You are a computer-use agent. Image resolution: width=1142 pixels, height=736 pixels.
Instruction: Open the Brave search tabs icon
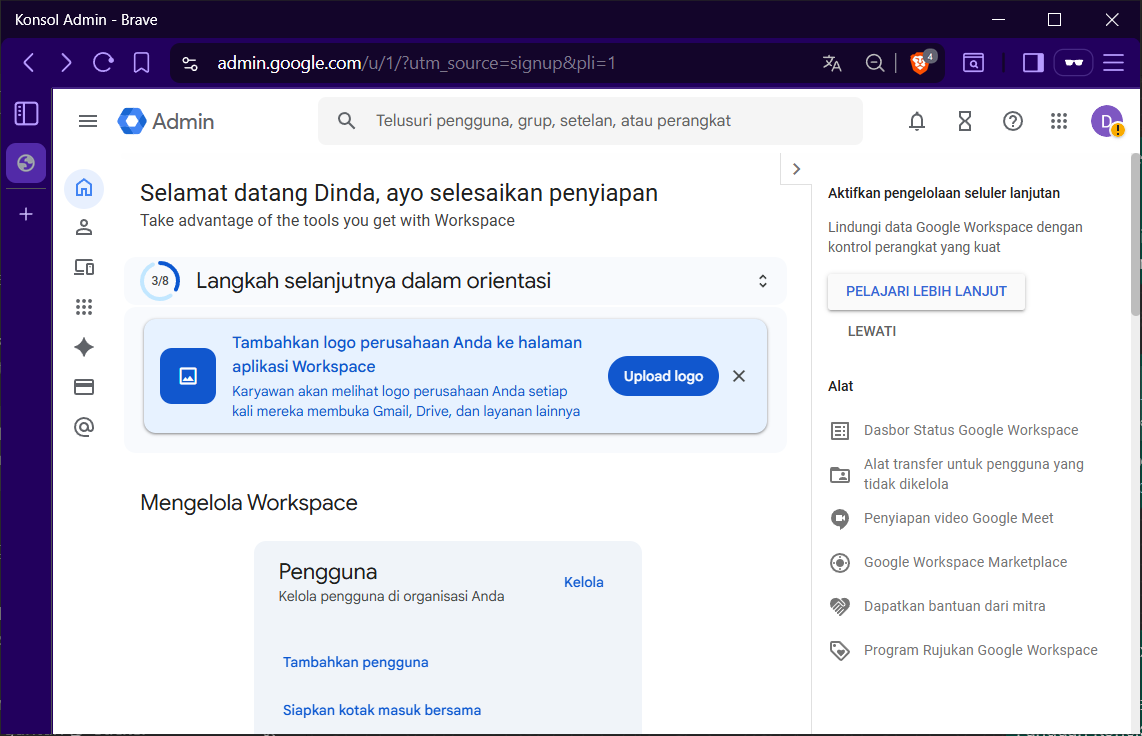[x=973, y=63]
